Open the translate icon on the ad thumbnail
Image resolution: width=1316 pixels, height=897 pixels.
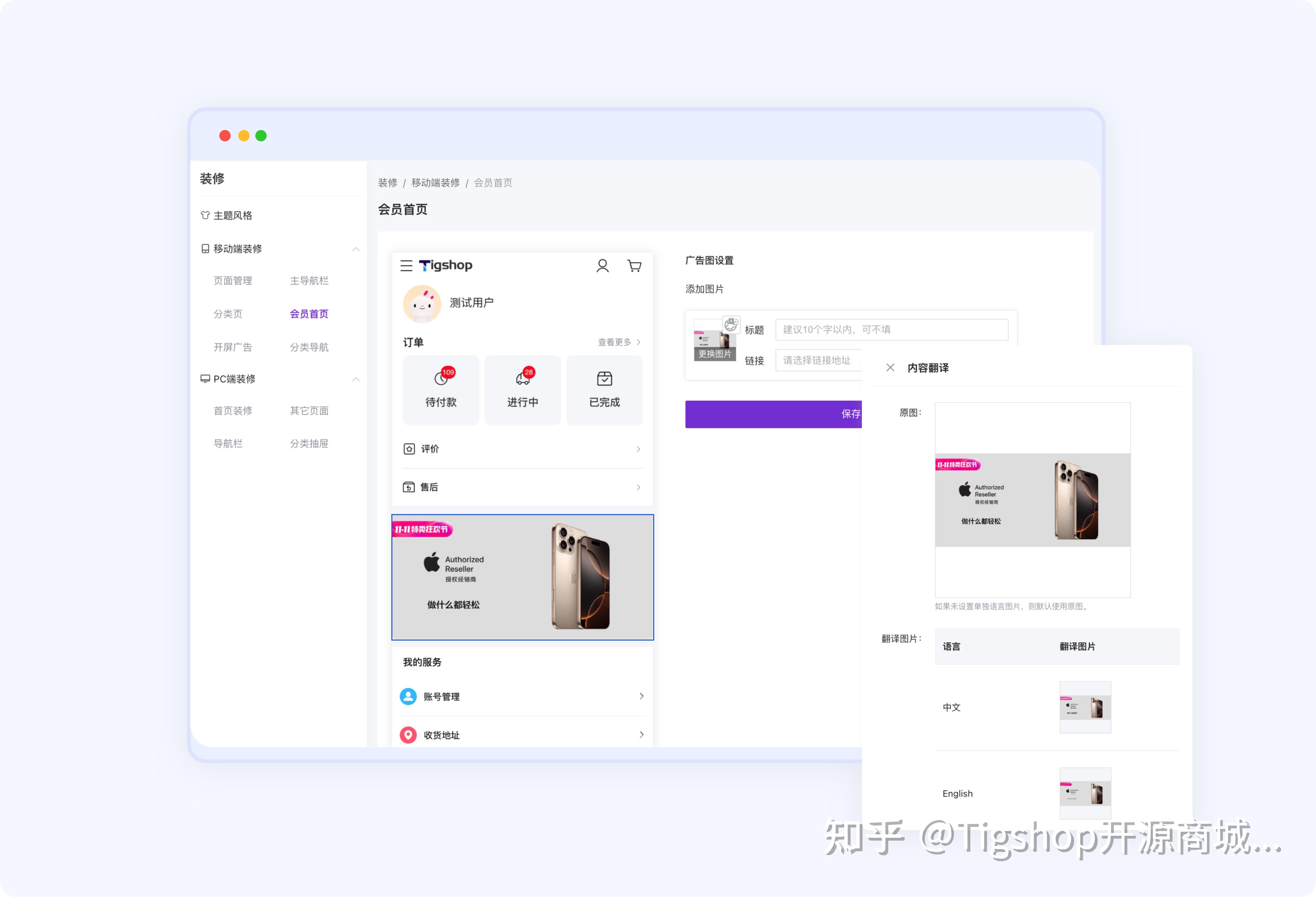pos(732,324)
